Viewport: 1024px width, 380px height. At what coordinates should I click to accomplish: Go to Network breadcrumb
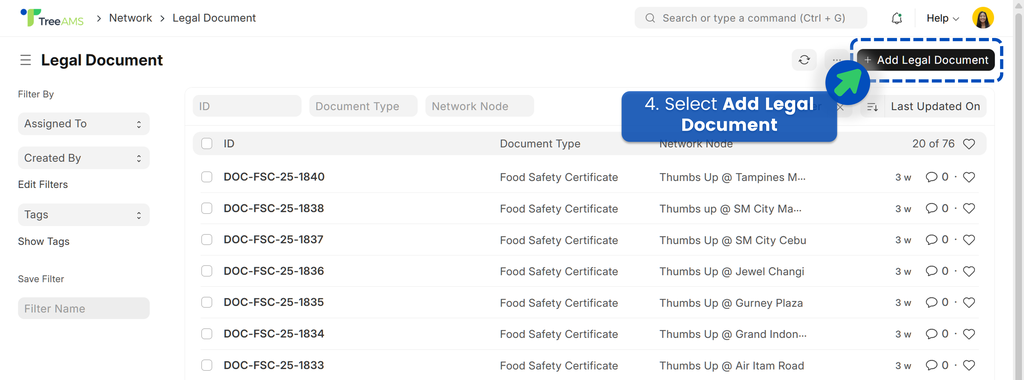tap(131, 18)
